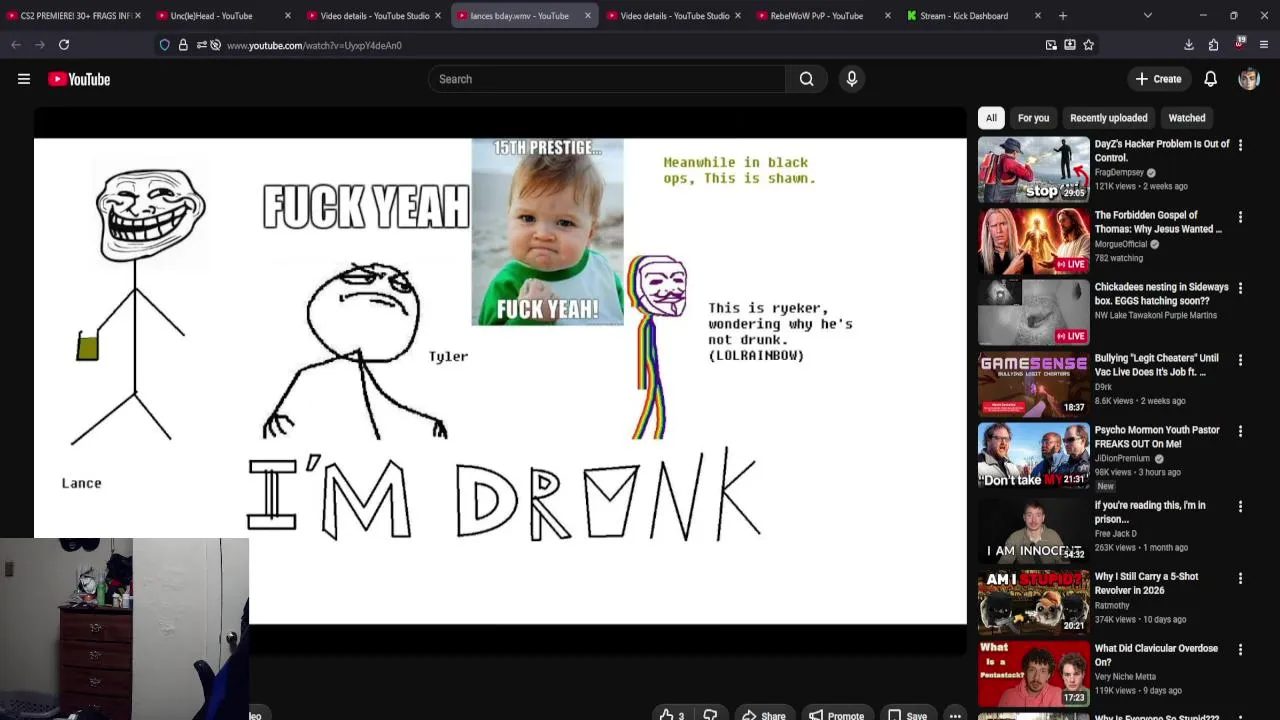Open options for Chickadees nesting video
Screen dimensions: 1280x720
coord(1240,288)
